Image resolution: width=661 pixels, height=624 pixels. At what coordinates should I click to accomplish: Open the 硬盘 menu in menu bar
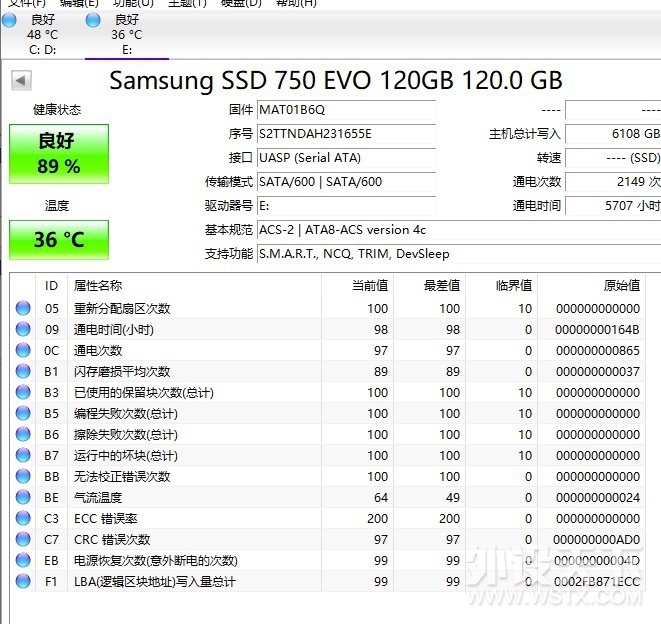(x=240, y=3)
